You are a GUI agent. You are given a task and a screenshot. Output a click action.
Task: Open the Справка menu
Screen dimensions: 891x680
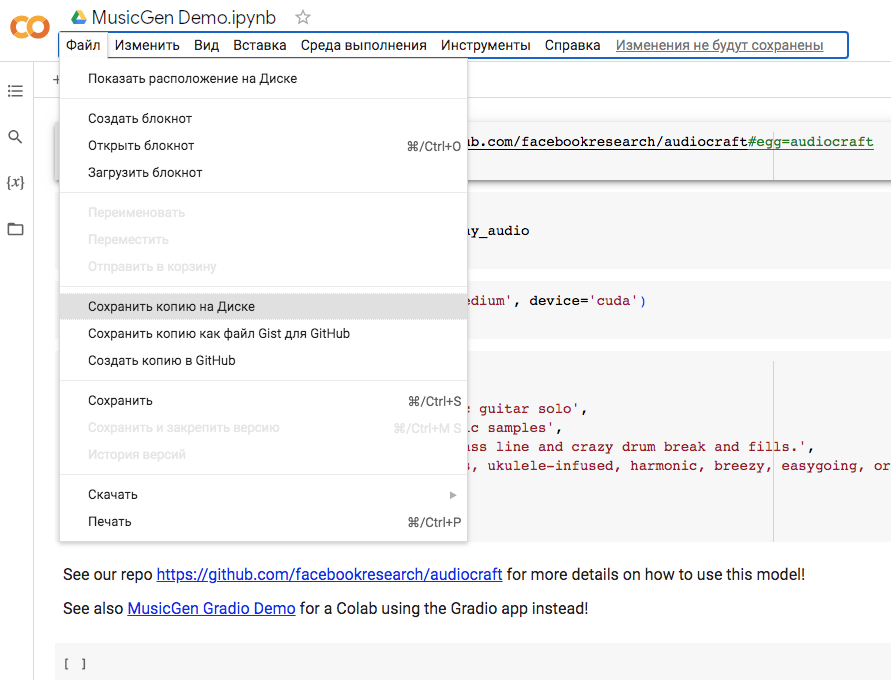point(572,45)
